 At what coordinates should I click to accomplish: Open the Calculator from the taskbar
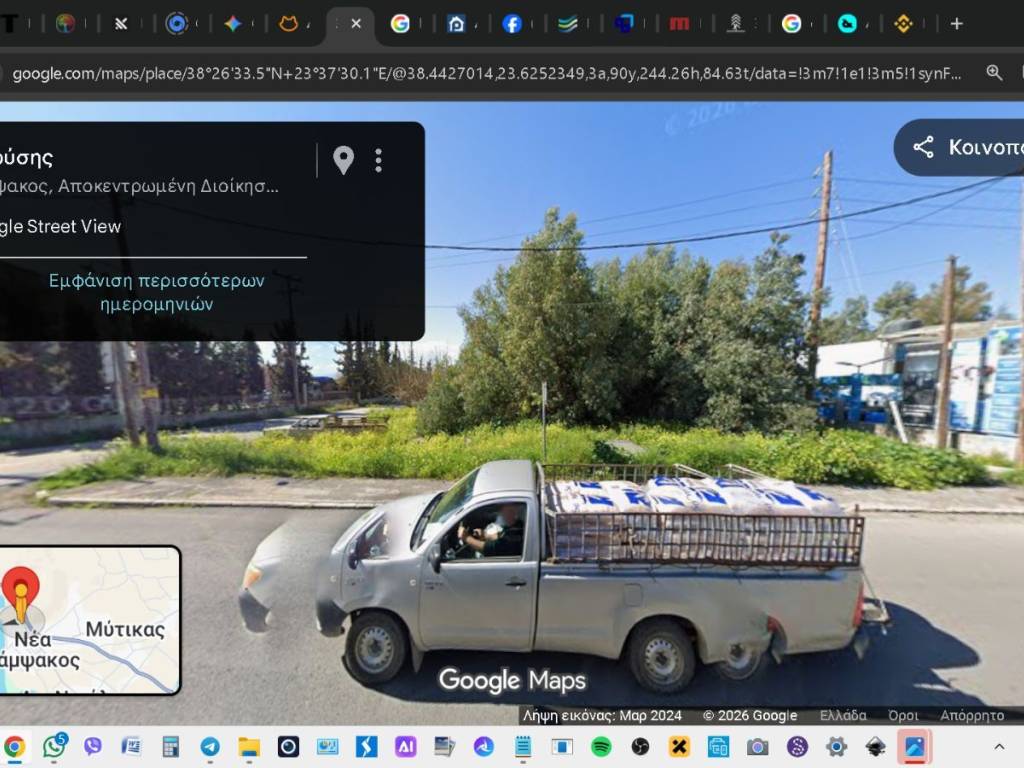click(171, 746)
